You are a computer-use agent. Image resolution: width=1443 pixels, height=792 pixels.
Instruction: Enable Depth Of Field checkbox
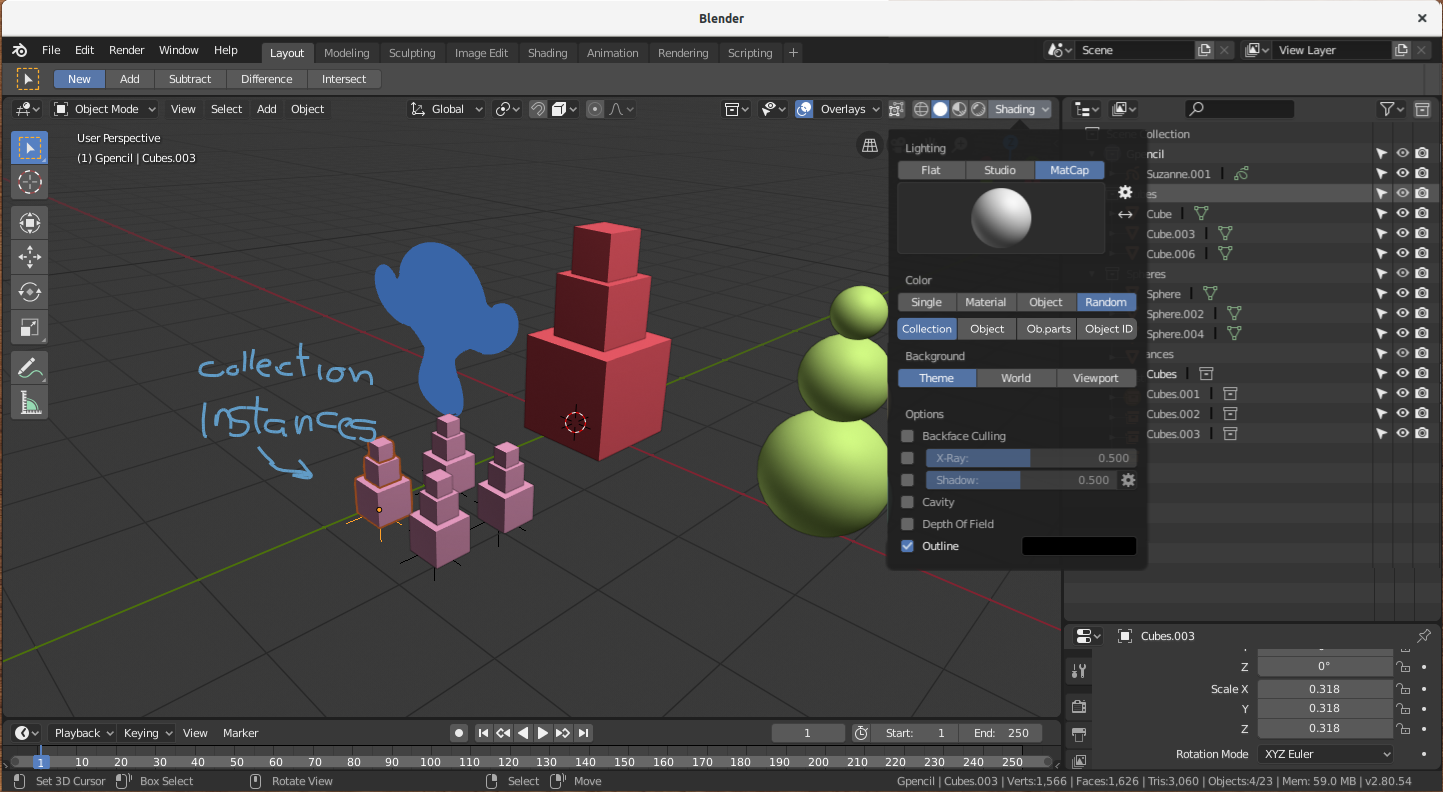[x=907, y=524]
